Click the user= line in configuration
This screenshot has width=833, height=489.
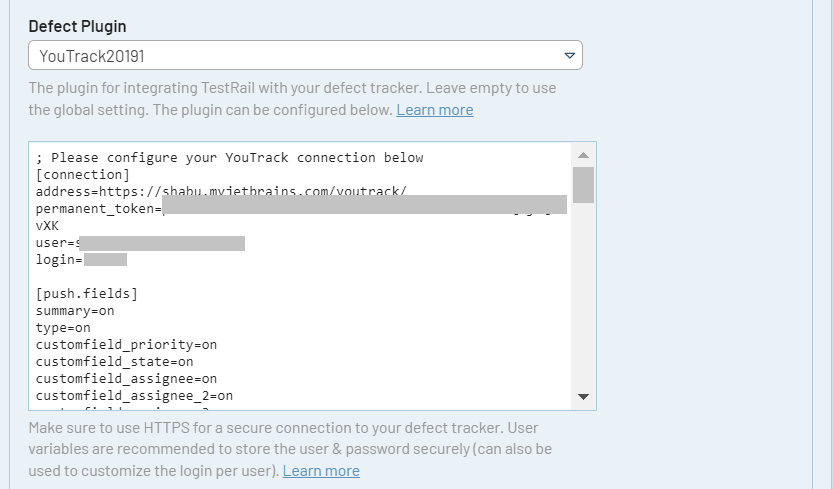(55, 243)
